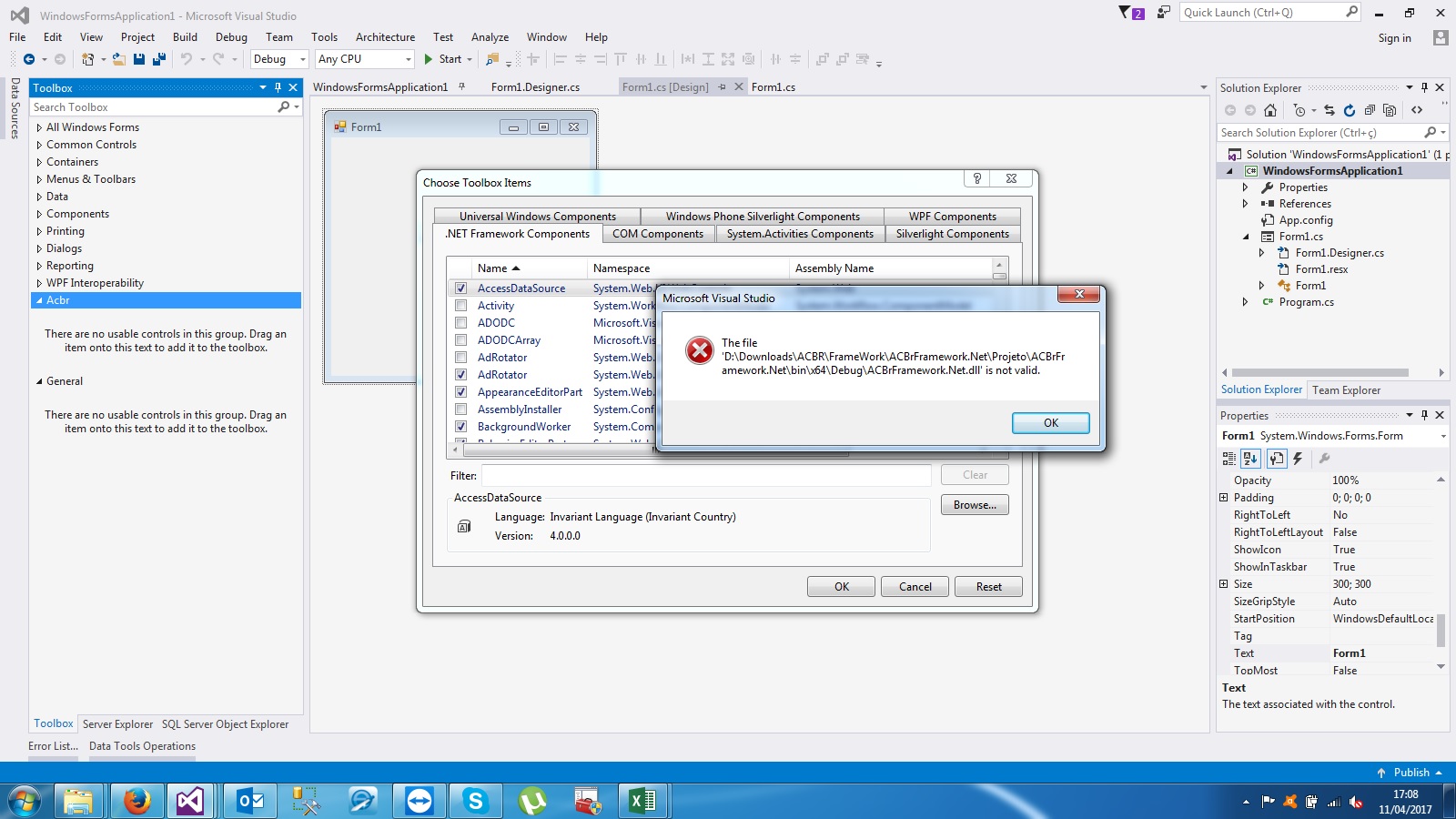Toggle the Activity component checkbox

coord(460,306)
